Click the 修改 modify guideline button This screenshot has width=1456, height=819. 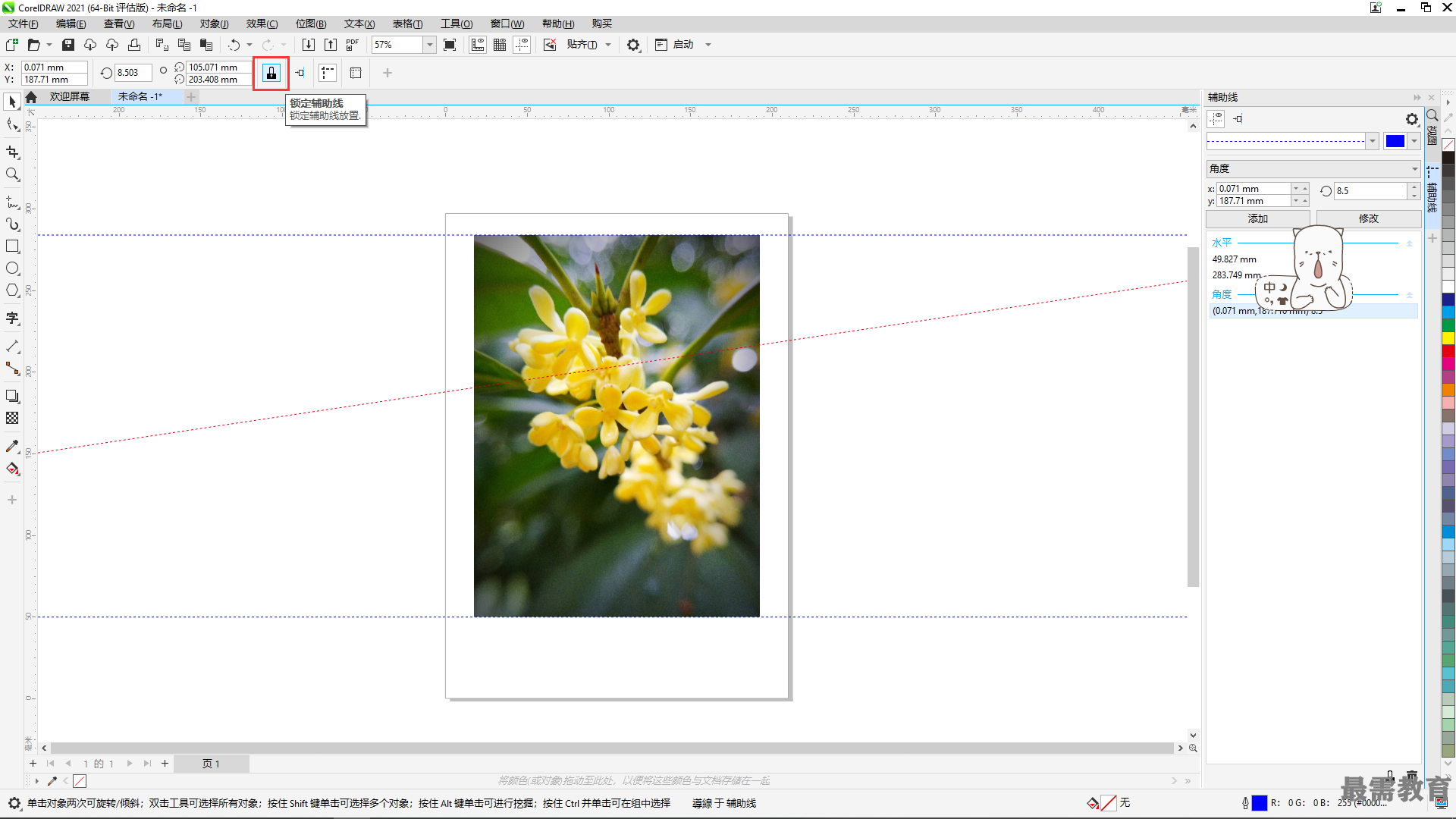1369,218
